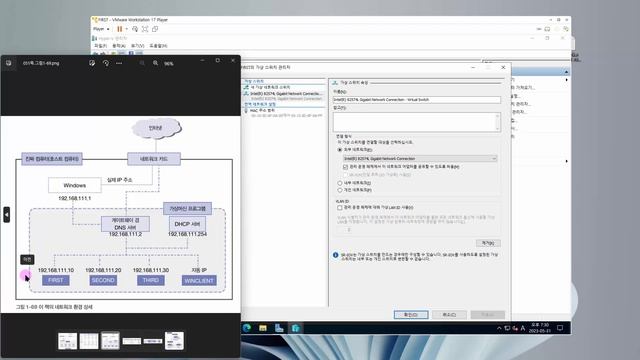The width and height of the screenshot is (640, 360).
Task: Click the 96% zoom level in Photos
Action: (x=169, y=64)
